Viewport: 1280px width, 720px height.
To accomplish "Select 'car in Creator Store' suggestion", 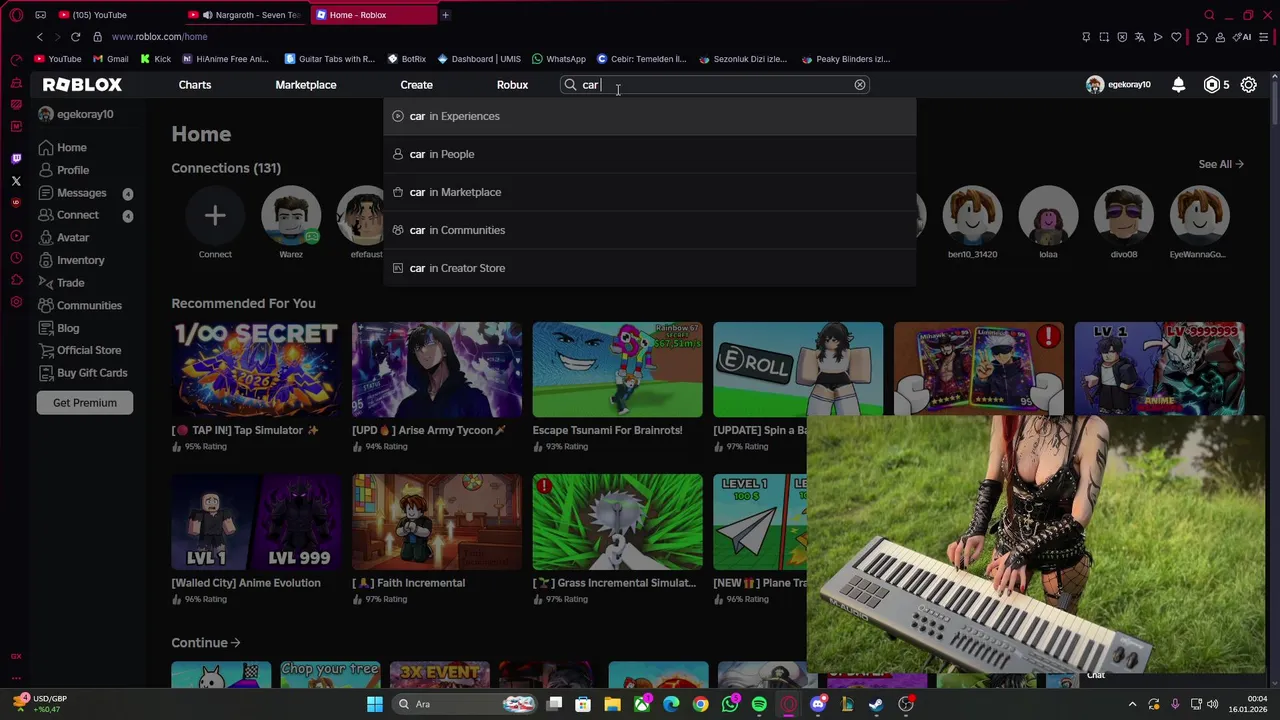I will click(650, 268).
